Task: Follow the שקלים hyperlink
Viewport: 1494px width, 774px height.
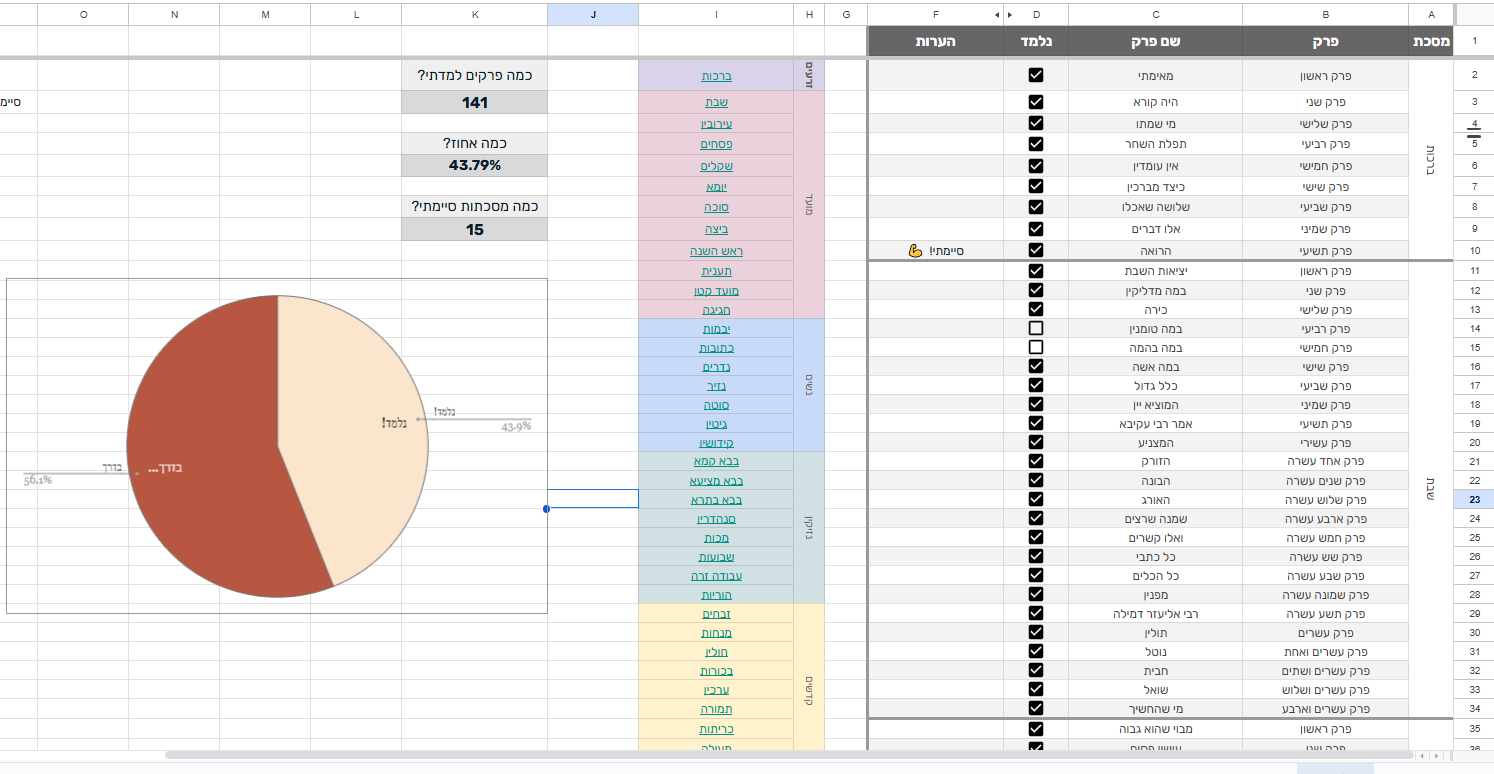Action: click(714, 166)
